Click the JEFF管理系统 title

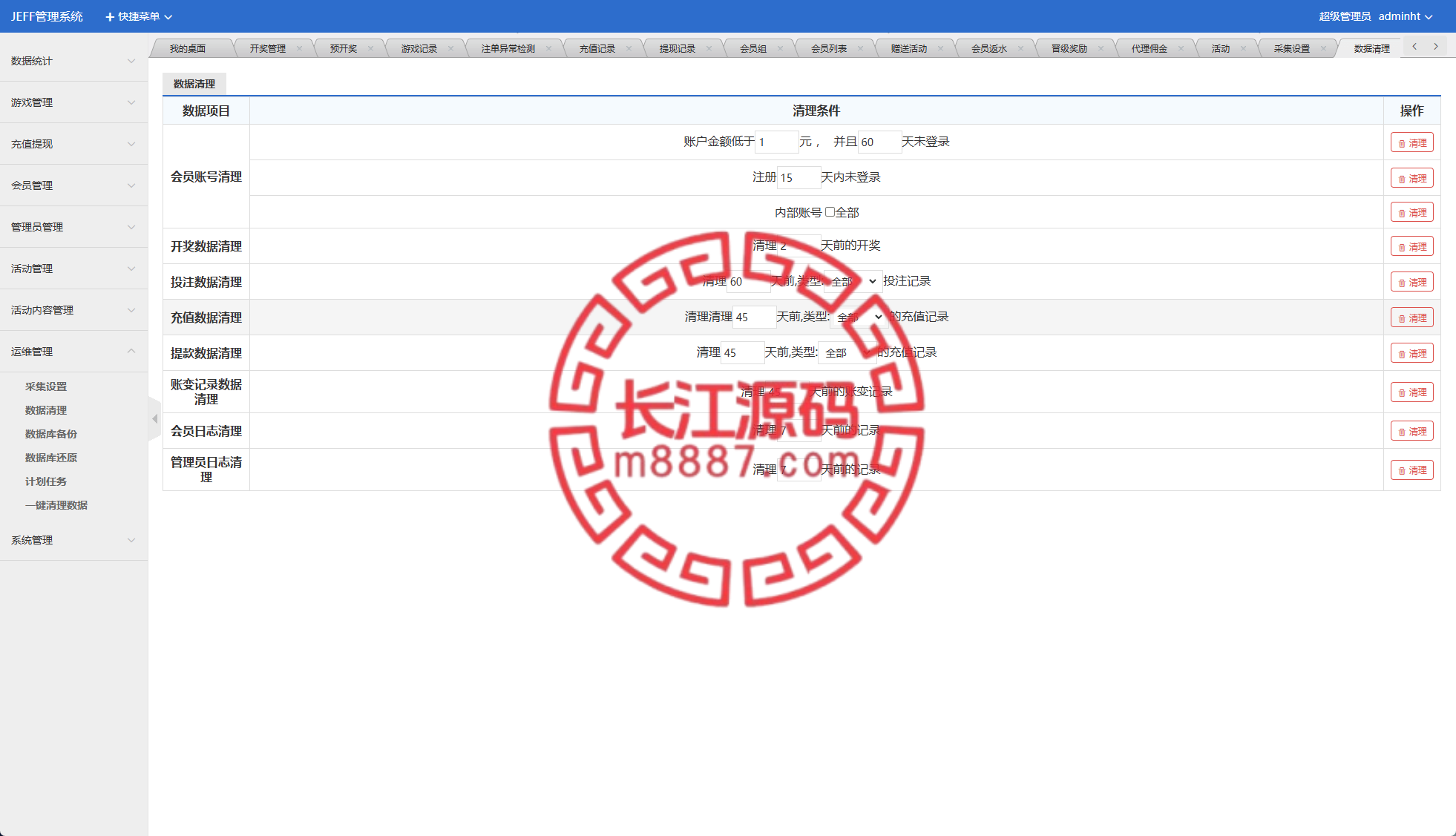pos(47,16)
